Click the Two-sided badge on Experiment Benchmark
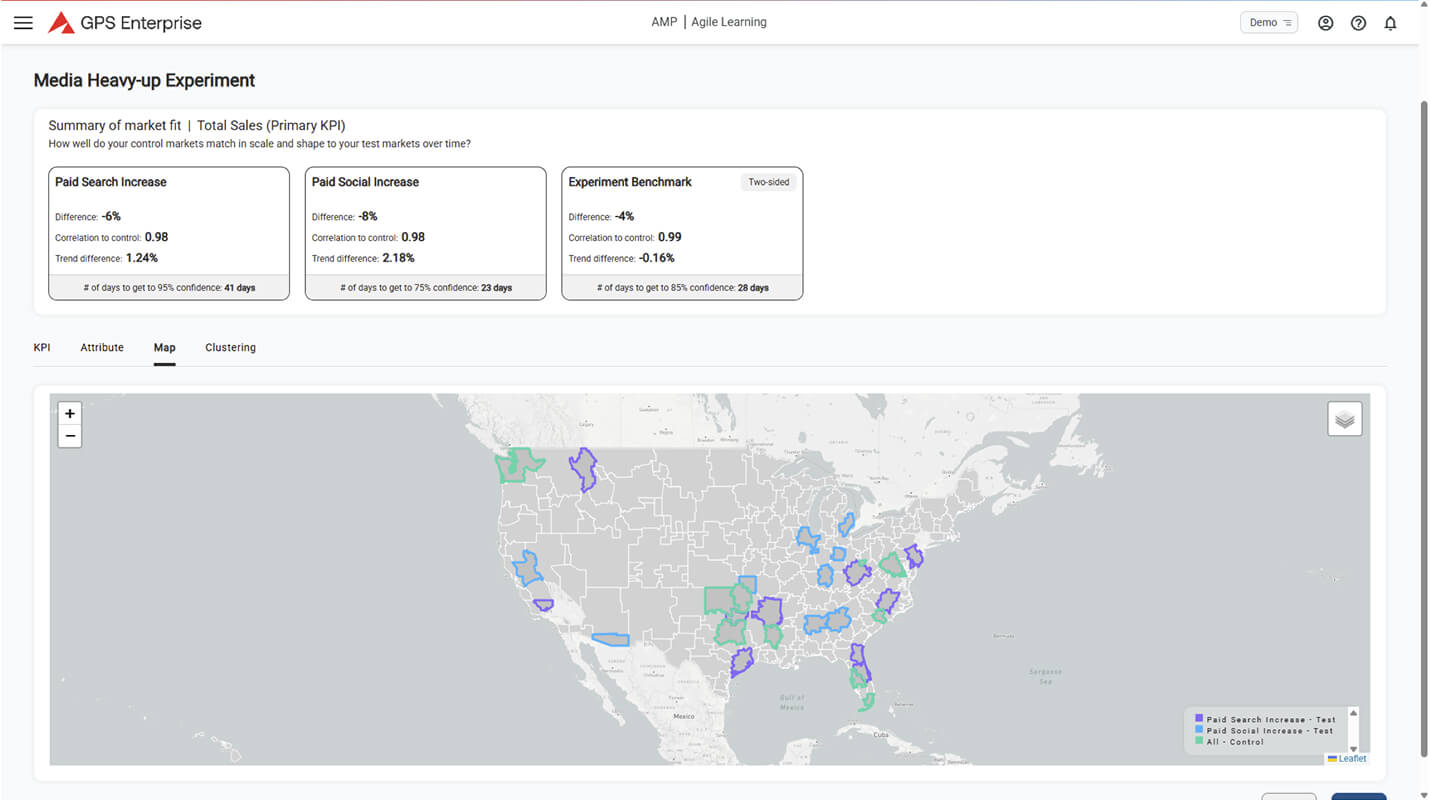The height and width of the screenshot is (800, 1430). coord(768,182)
